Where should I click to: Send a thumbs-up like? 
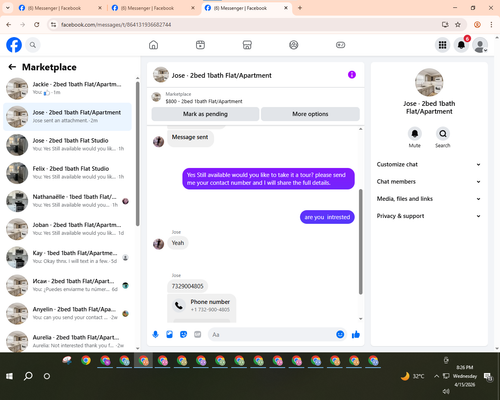356,334
